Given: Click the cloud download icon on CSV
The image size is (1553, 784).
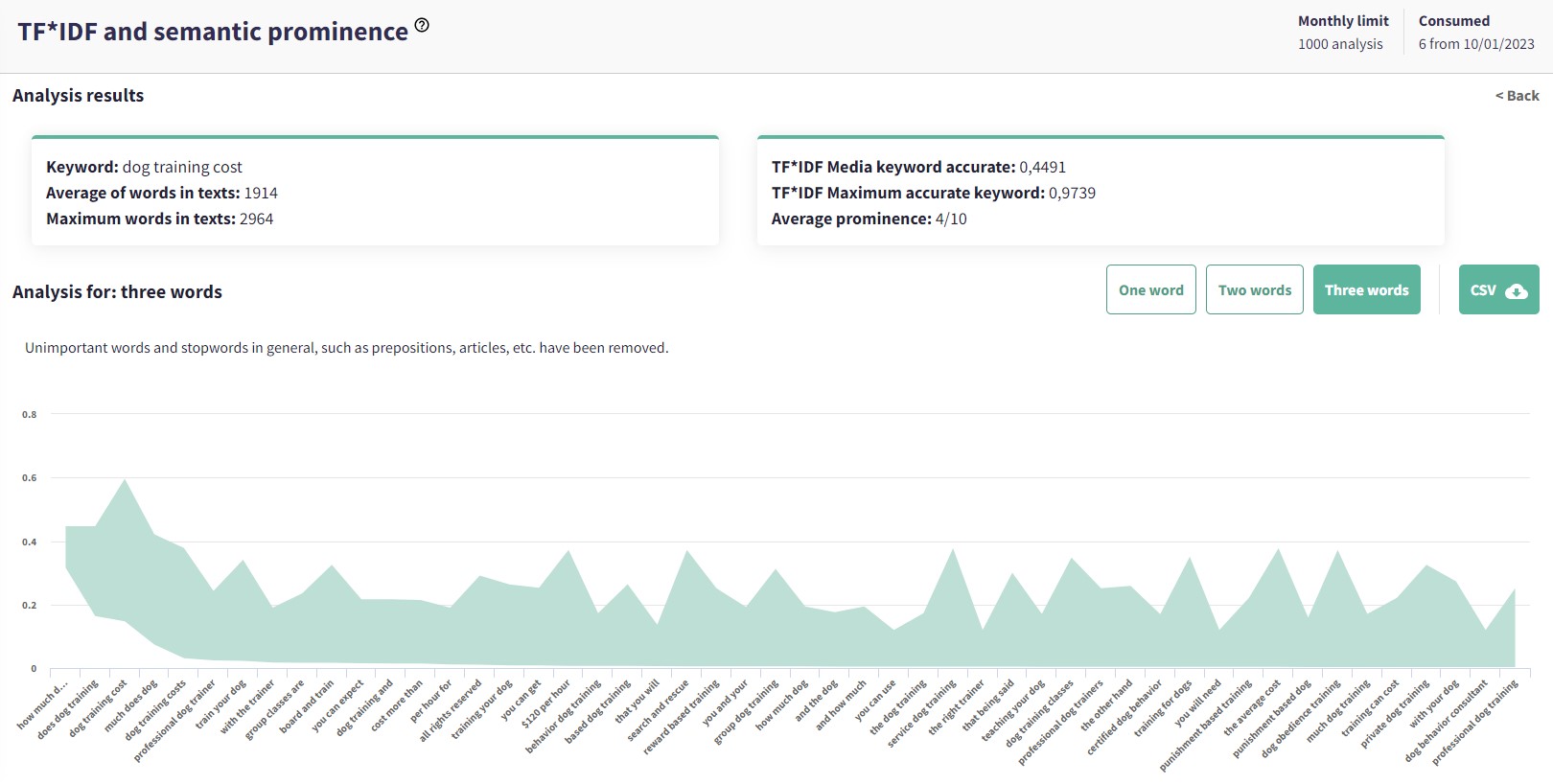Looking at the screenshot, I should pyautogui.click(x=1517, y=291).
